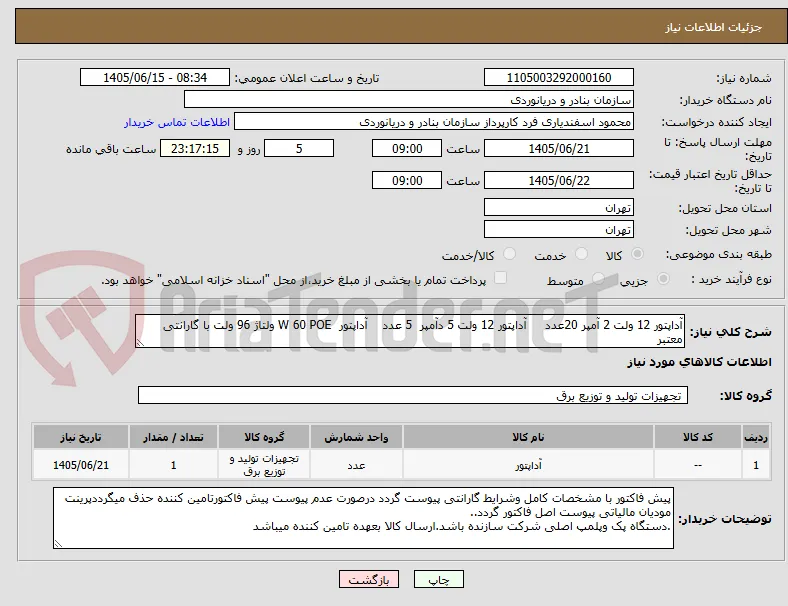Click the گروه کالا column header
The width and height of the screenshot is (788, 606).
pyautogui.click(x=264, y=437)
